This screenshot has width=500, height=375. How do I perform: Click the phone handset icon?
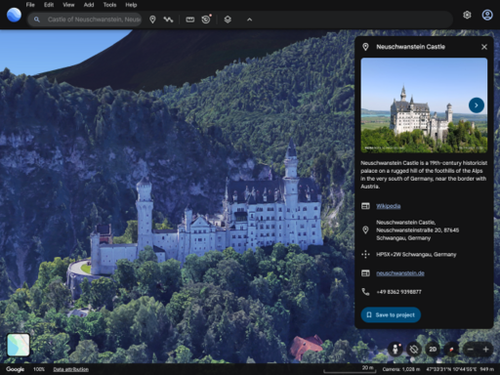(366, 292)
